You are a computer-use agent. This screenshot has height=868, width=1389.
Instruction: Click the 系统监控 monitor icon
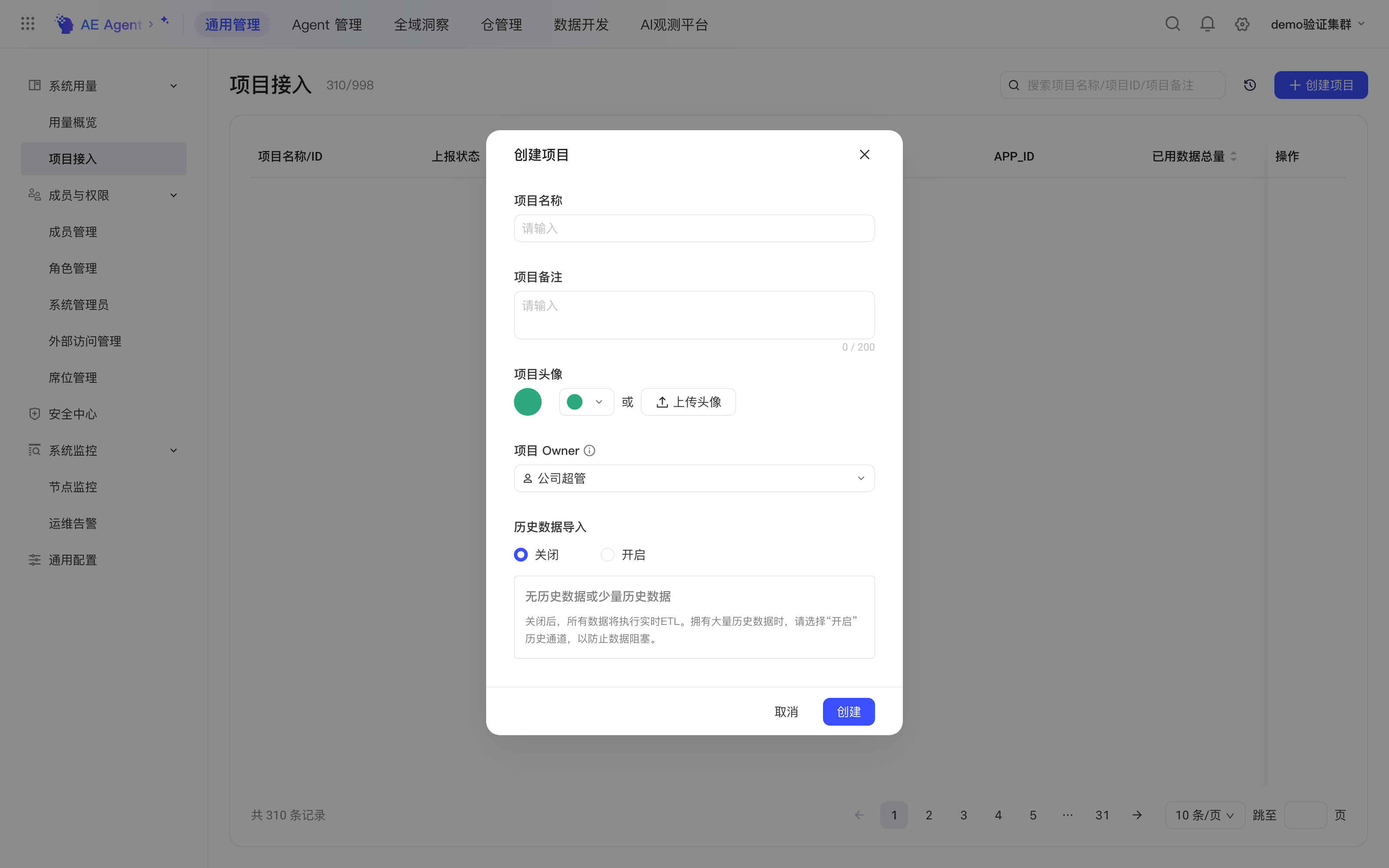(x=34, y=450)
